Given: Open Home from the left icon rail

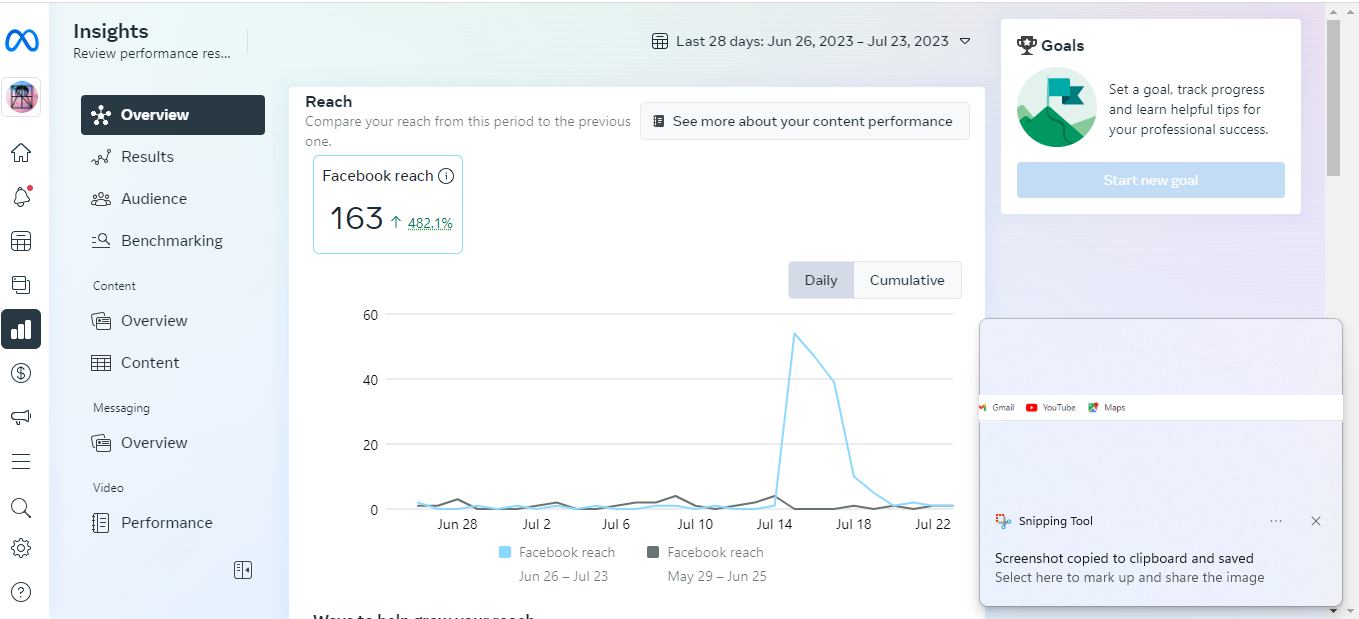Looking at the screenshot, I should pos(21,153).
